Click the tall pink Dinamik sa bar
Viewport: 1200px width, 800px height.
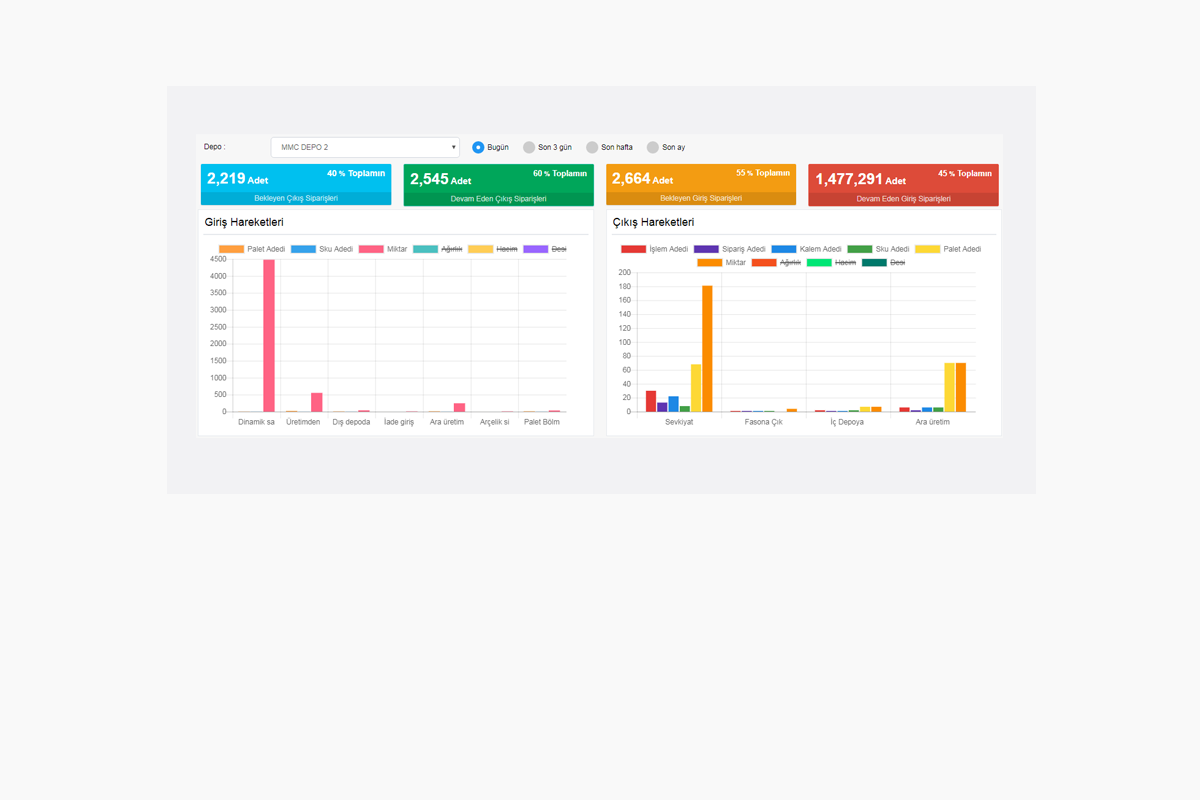269,335
